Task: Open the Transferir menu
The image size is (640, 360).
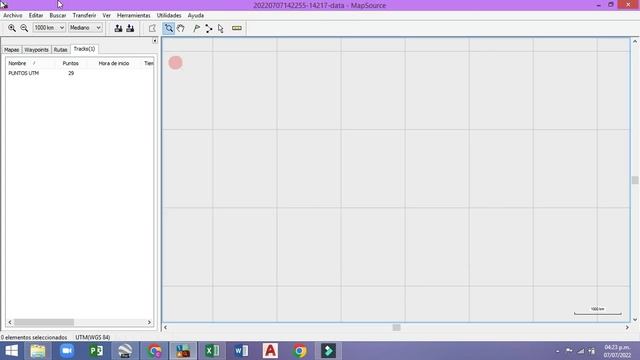Action: [x=84, y=15]
